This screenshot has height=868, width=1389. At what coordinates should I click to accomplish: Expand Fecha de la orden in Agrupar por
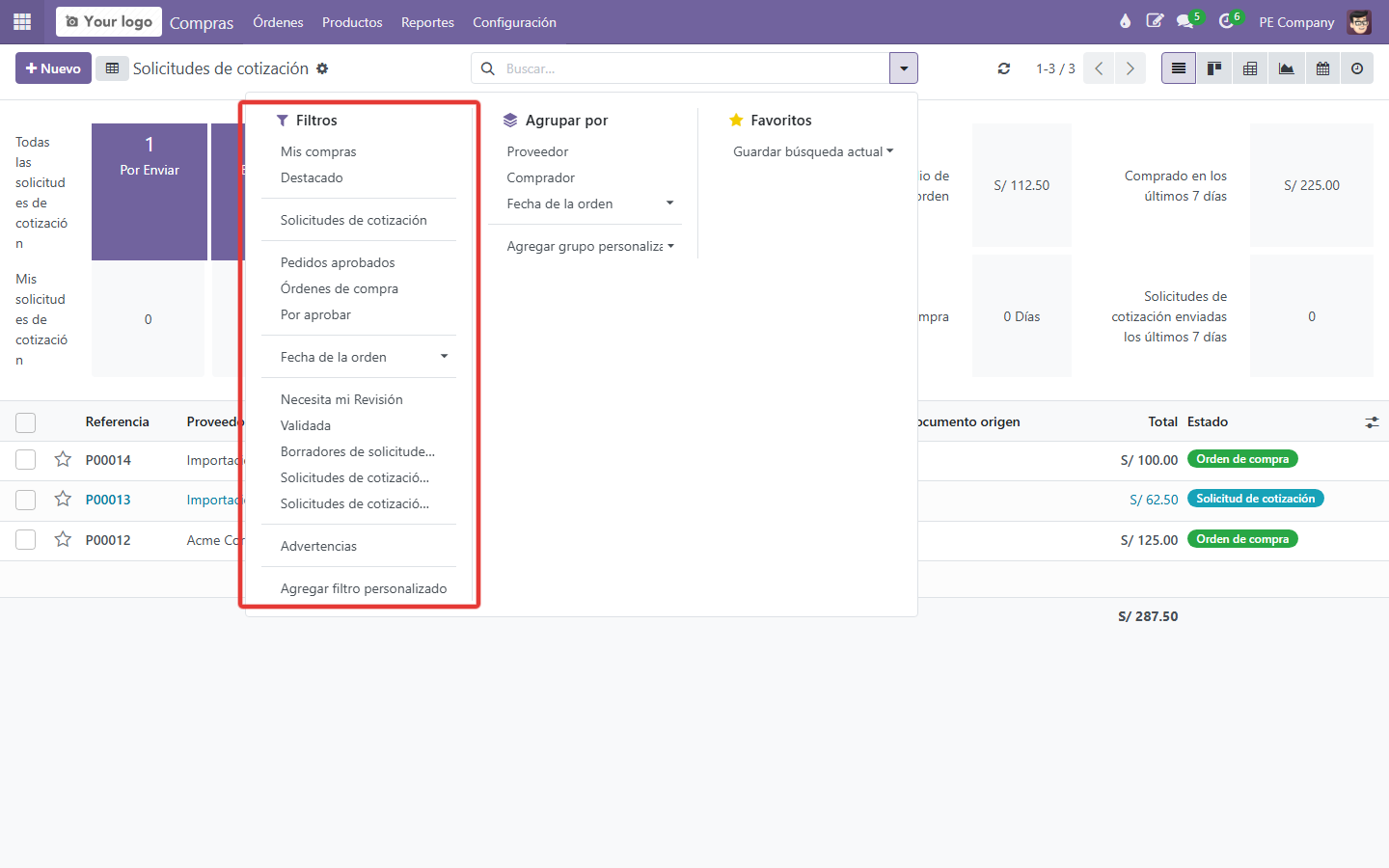[x=585, y=203]
